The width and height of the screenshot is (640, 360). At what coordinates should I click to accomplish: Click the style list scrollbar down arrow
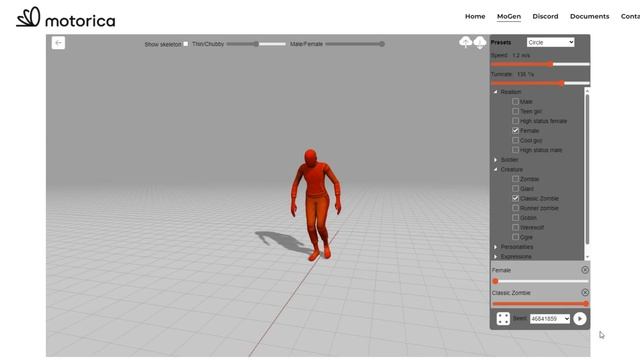pos(587,257)
